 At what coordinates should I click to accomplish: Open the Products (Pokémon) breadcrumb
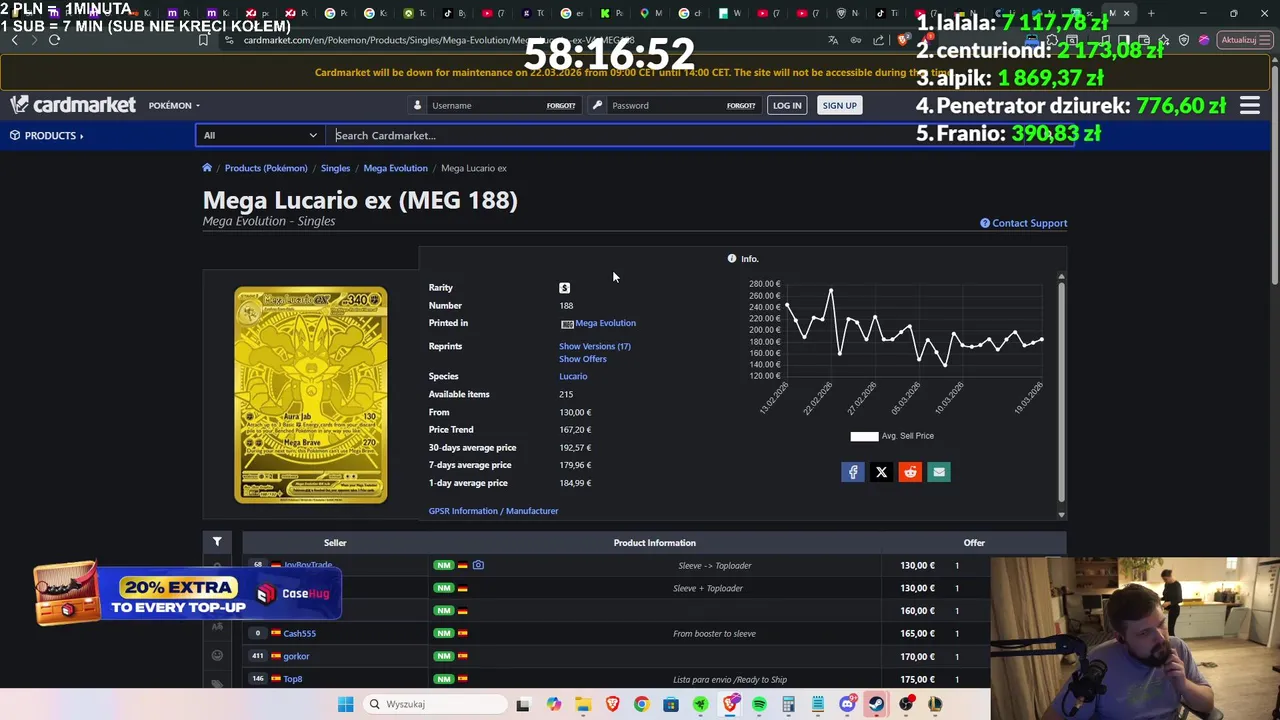[266, 168]
